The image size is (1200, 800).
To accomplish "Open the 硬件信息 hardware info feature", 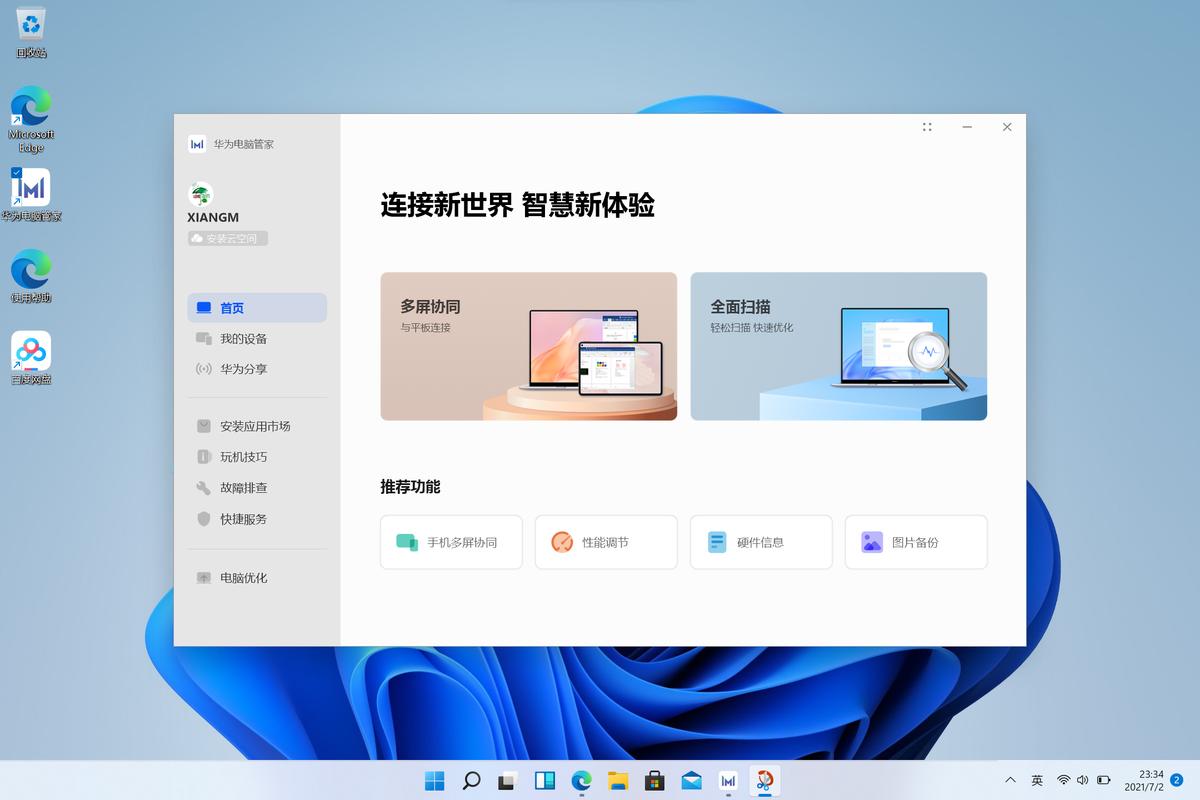I will (x=760, y=541).
